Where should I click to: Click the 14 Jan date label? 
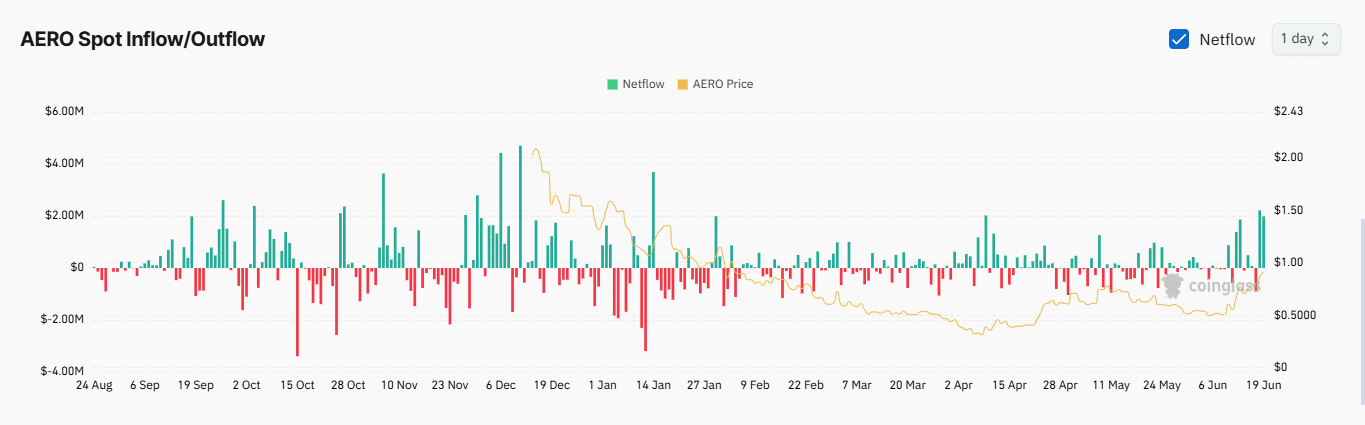(x=654, y=385)
